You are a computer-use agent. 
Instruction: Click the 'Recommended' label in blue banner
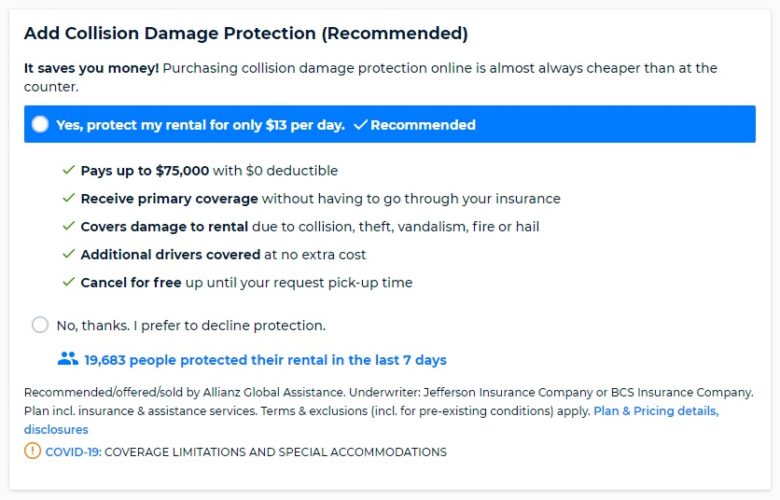[x=423, y=125]
